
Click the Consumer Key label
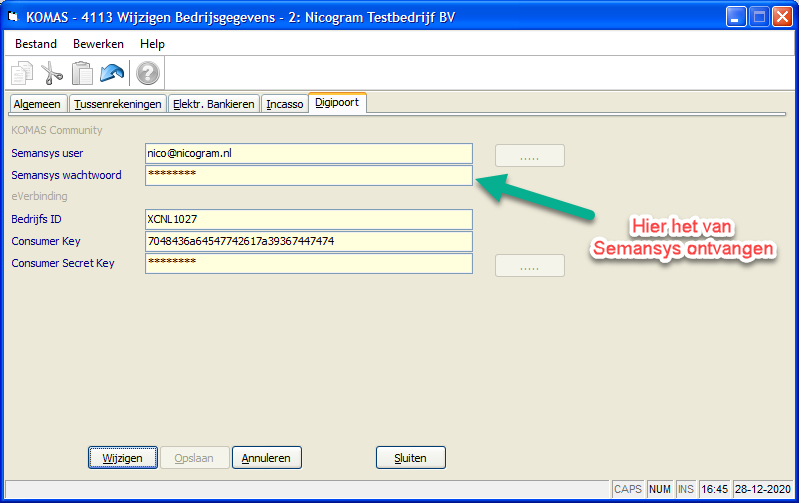click(46, 241)
